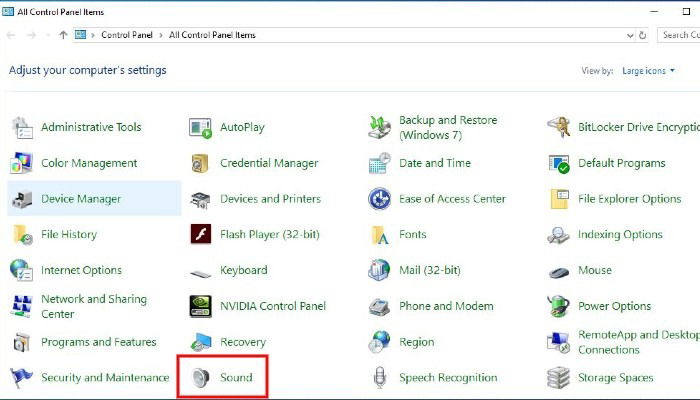Expand the chevron after Control Panel breadcrumb
The height and width of the screenshot is (400, 700).
click(x=161, y=35)
